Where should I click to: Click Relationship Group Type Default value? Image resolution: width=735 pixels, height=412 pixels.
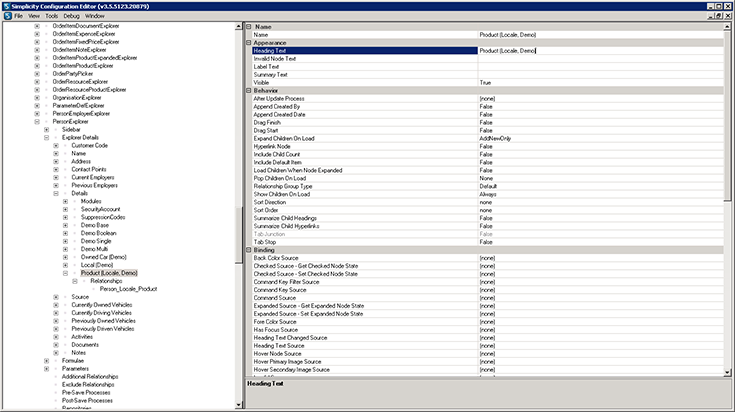600,186
